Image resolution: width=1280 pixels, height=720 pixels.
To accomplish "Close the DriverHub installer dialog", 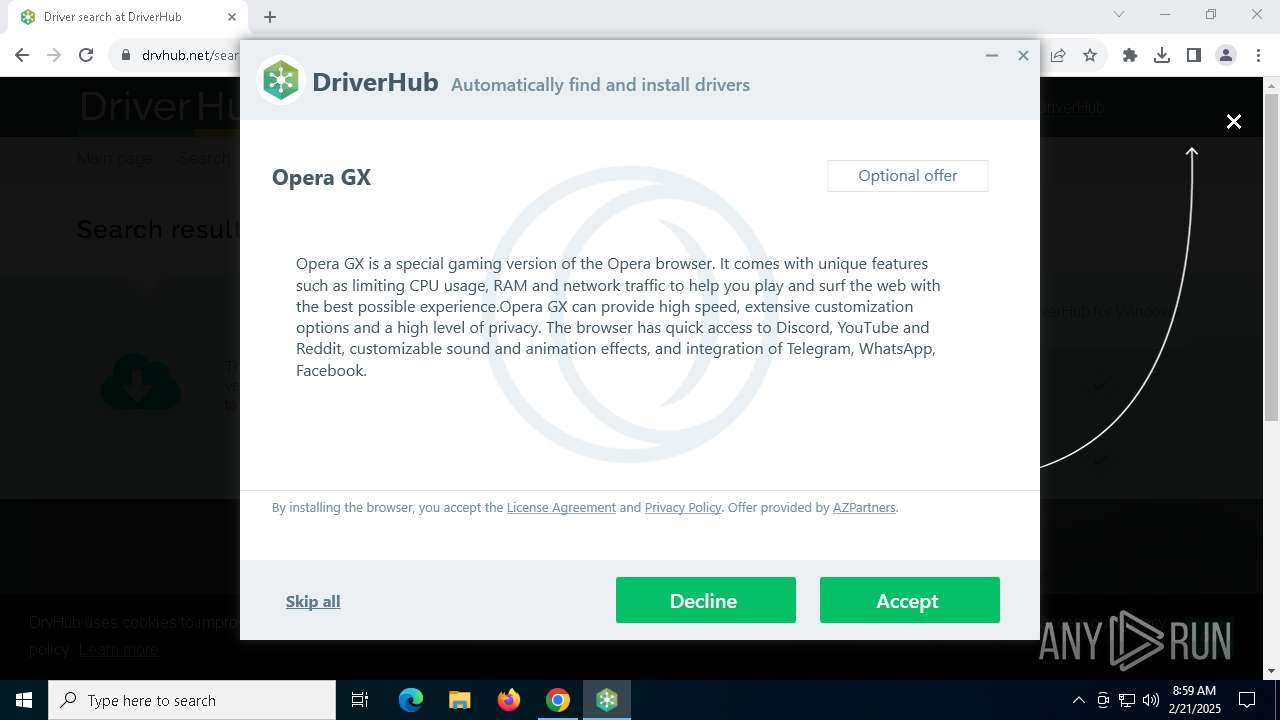I will [1023, 55].
